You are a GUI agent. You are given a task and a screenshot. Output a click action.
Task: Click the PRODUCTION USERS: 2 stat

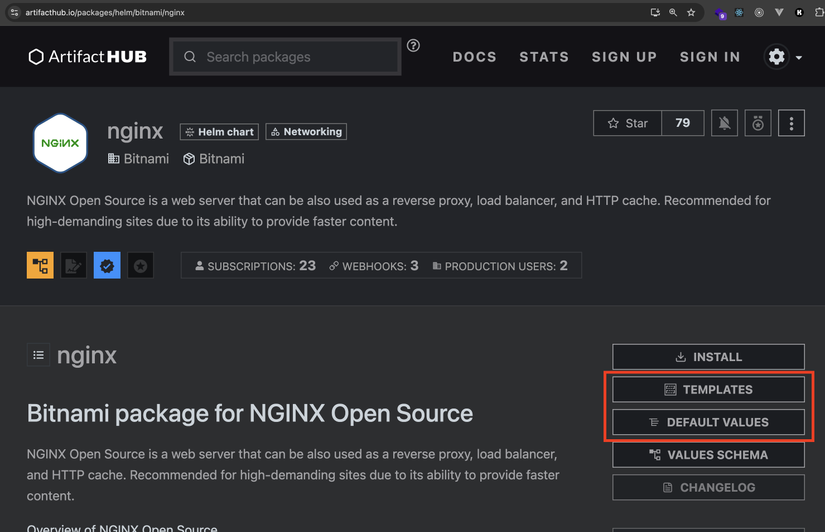pos(500,266)
